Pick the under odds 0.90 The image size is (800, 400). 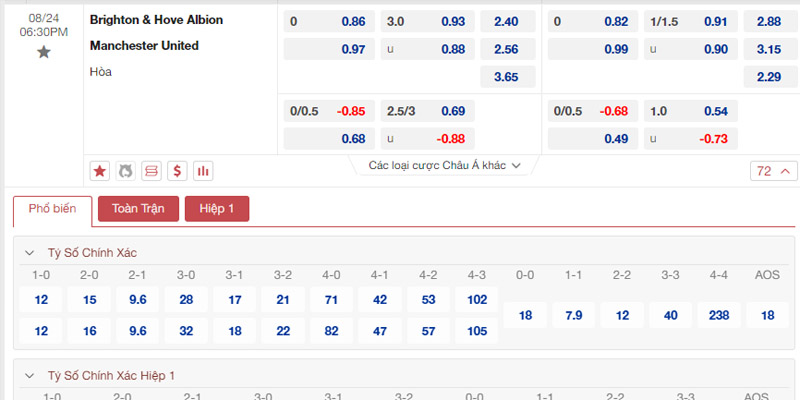[x=691, y=49]
